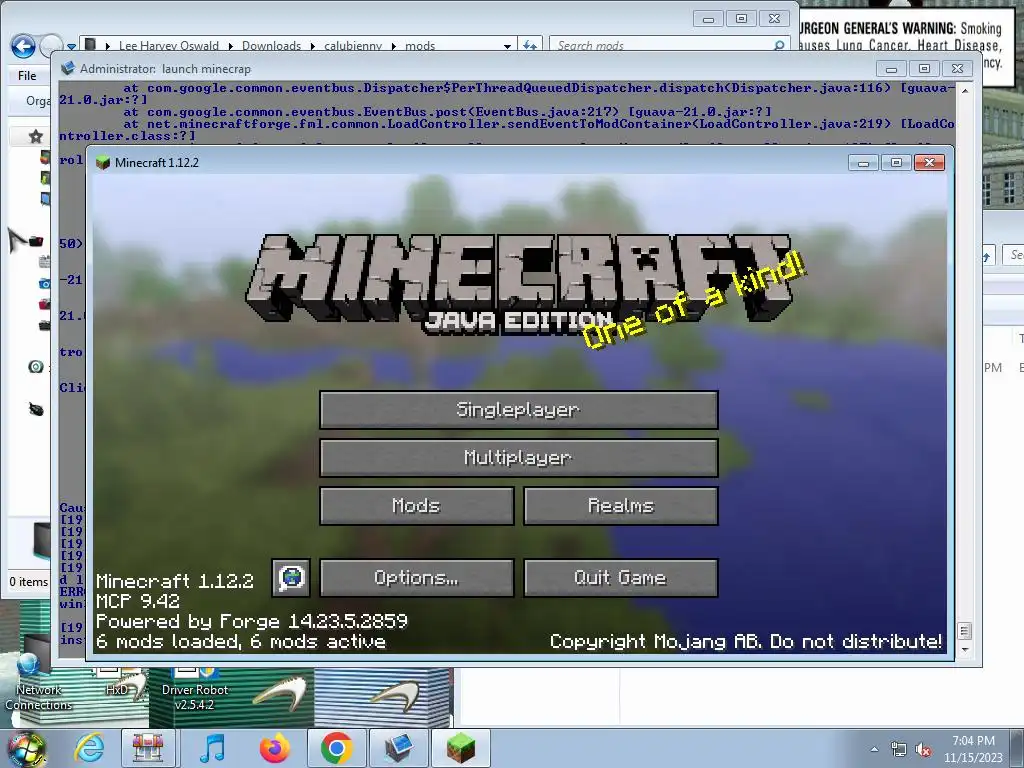Click Quit Game
The width and height of the screenshot is (1024, 768).
pyautogui.click(x=620, y=577)
